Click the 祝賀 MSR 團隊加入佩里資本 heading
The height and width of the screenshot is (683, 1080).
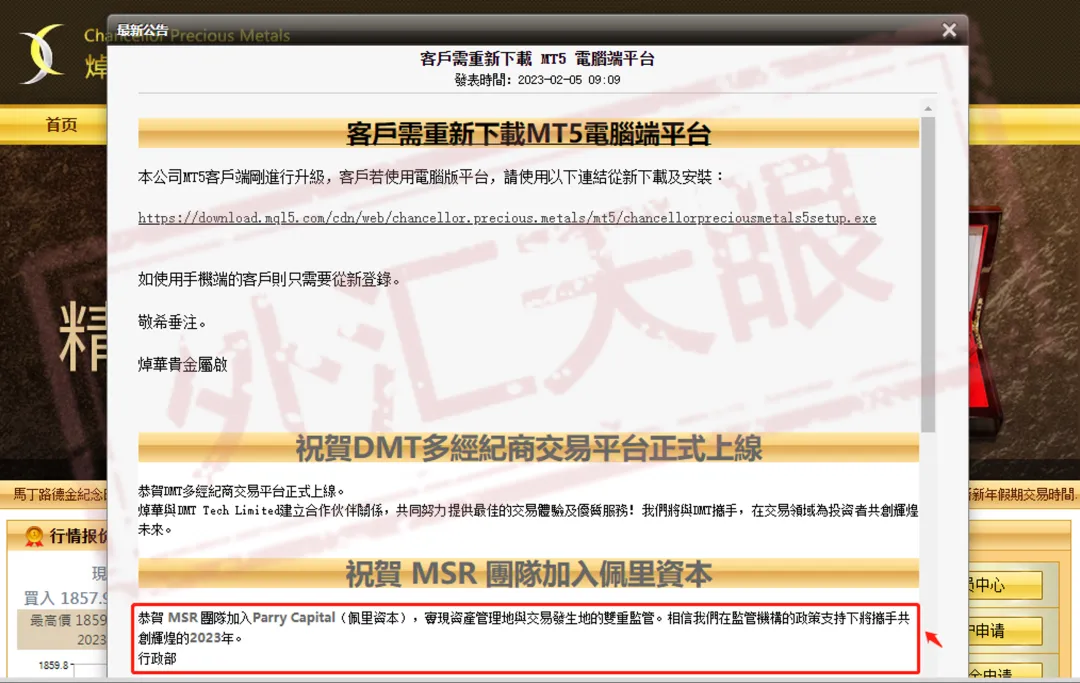click(528, 574)
